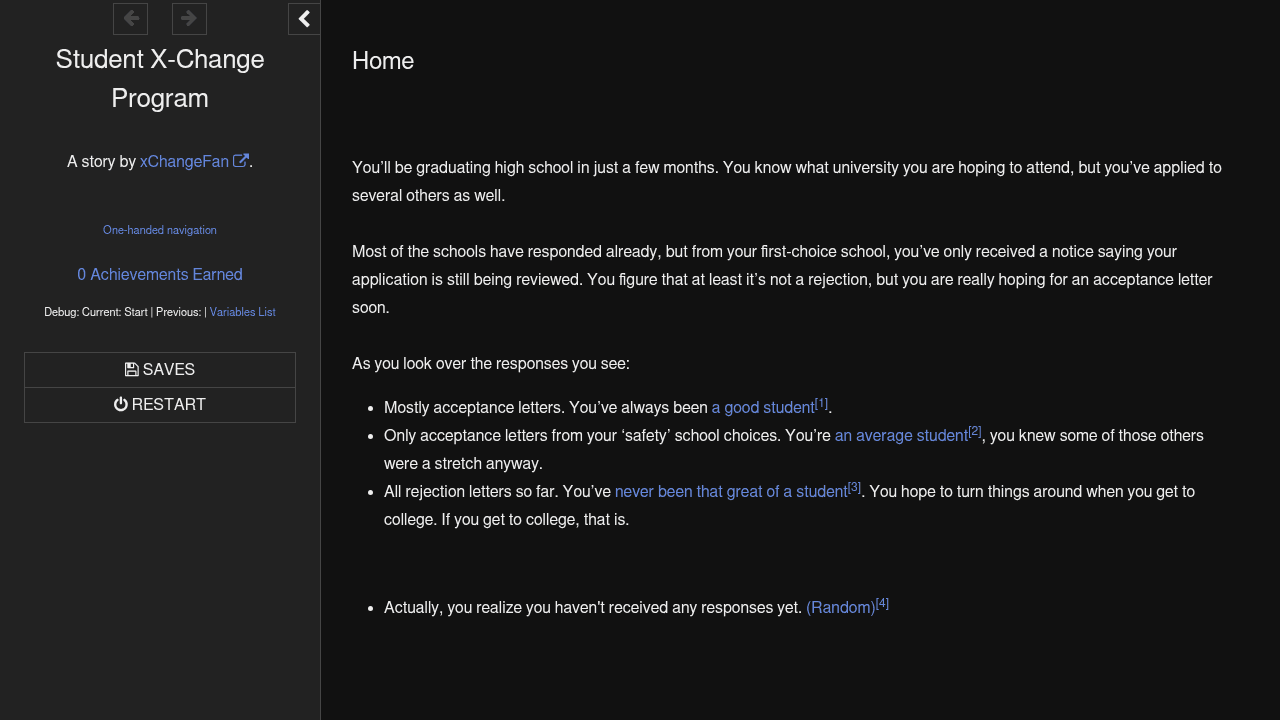Click the footnote marker [2]
The height and width of the screenshot is (720, 1280).
(975, 432)
